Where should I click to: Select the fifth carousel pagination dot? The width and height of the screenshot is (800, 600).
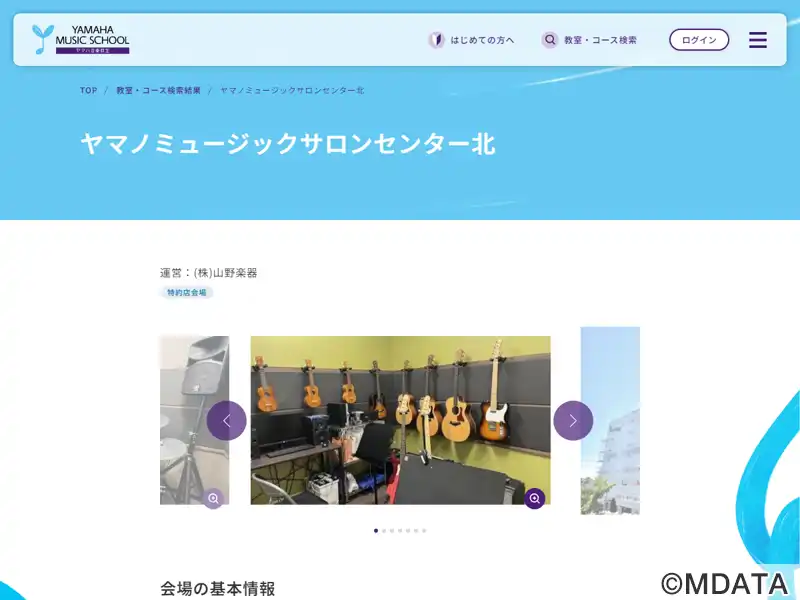tap(408, 531)
